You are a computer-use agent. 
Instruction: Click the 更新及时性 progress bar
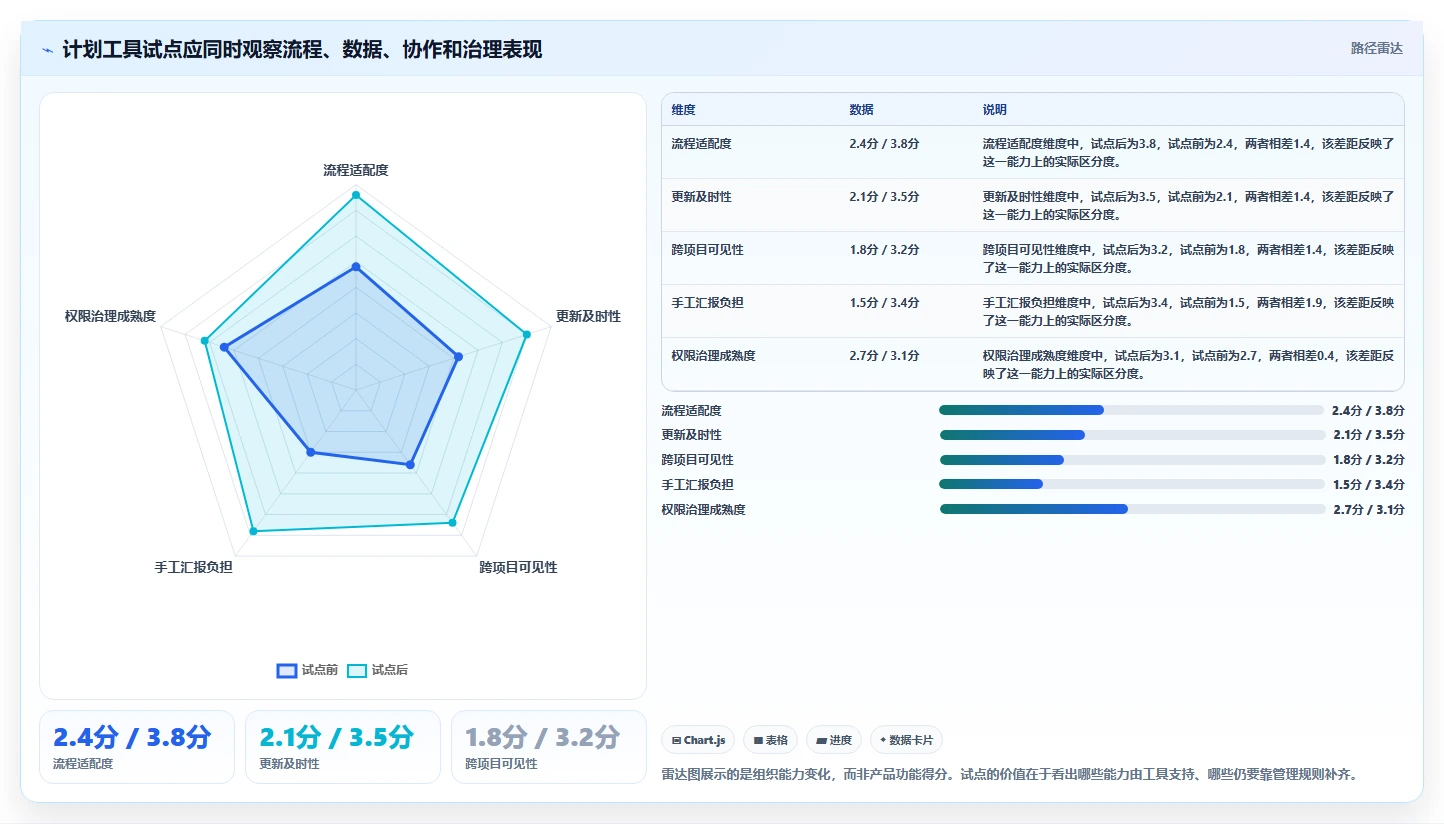(1132, 435)
